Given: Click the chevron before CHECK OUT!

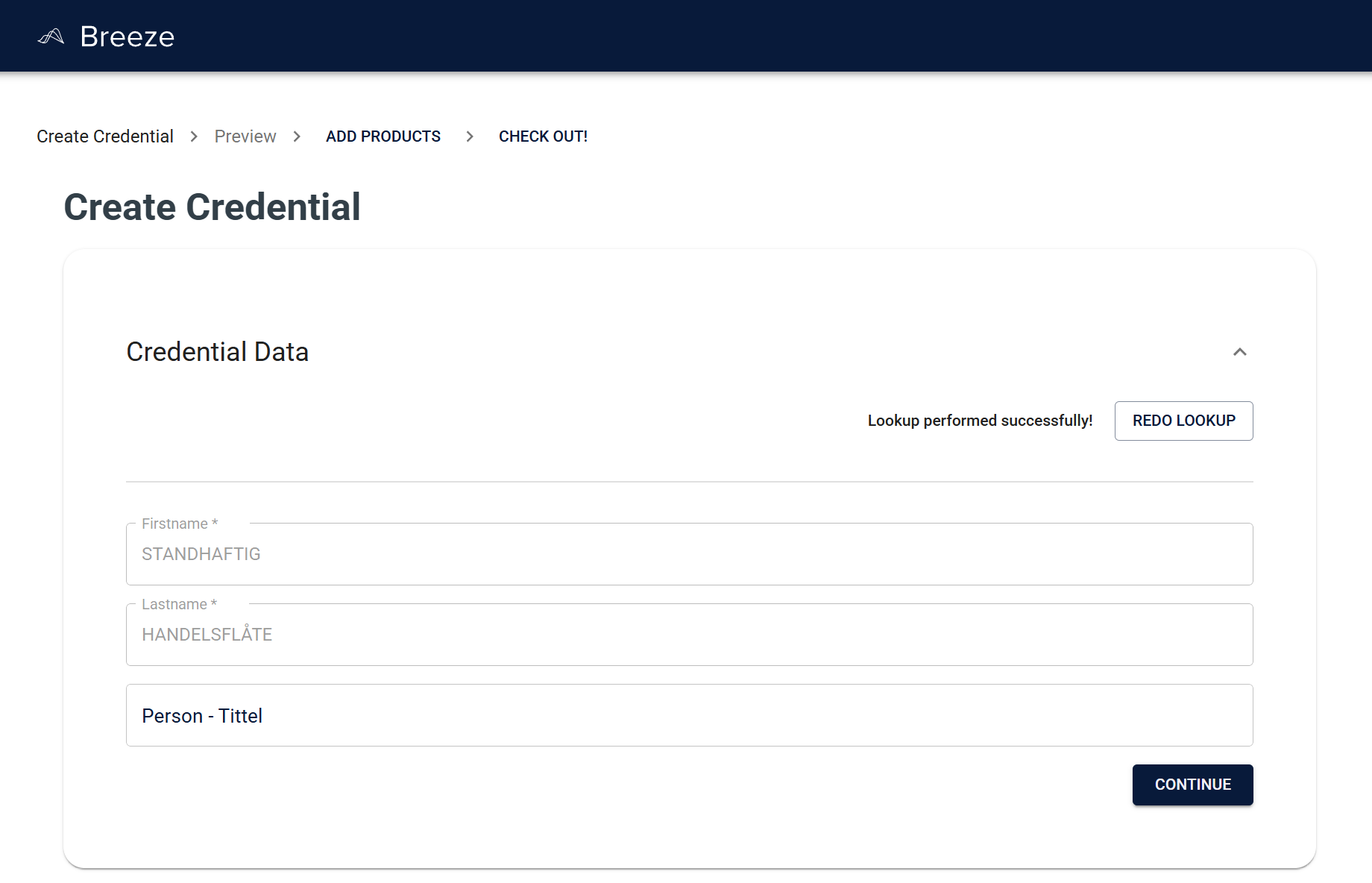Looking at the screenshot, I should (x=470, y=136).
